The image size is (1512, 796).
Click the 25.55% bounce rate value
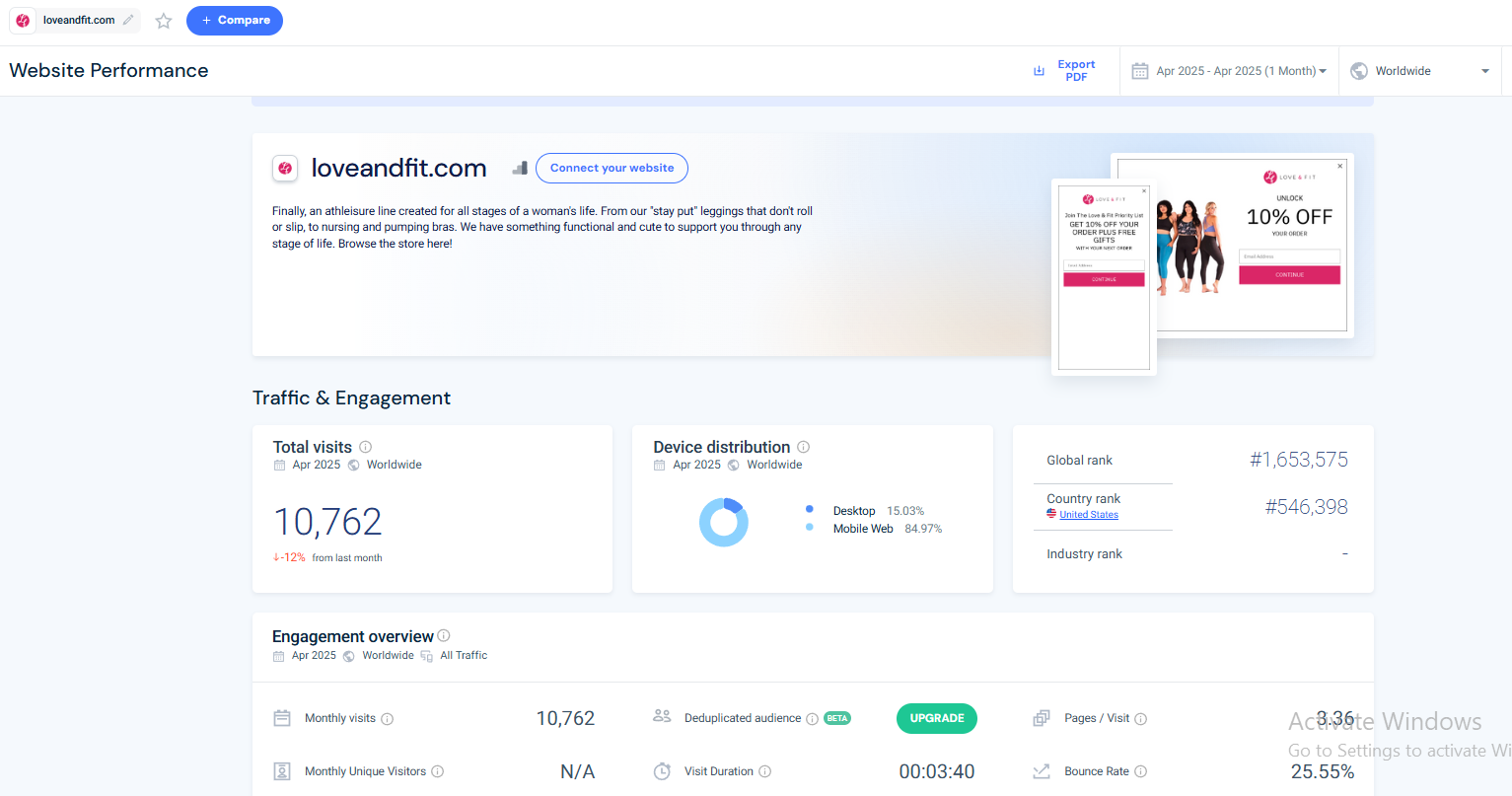click(1323, 771)
